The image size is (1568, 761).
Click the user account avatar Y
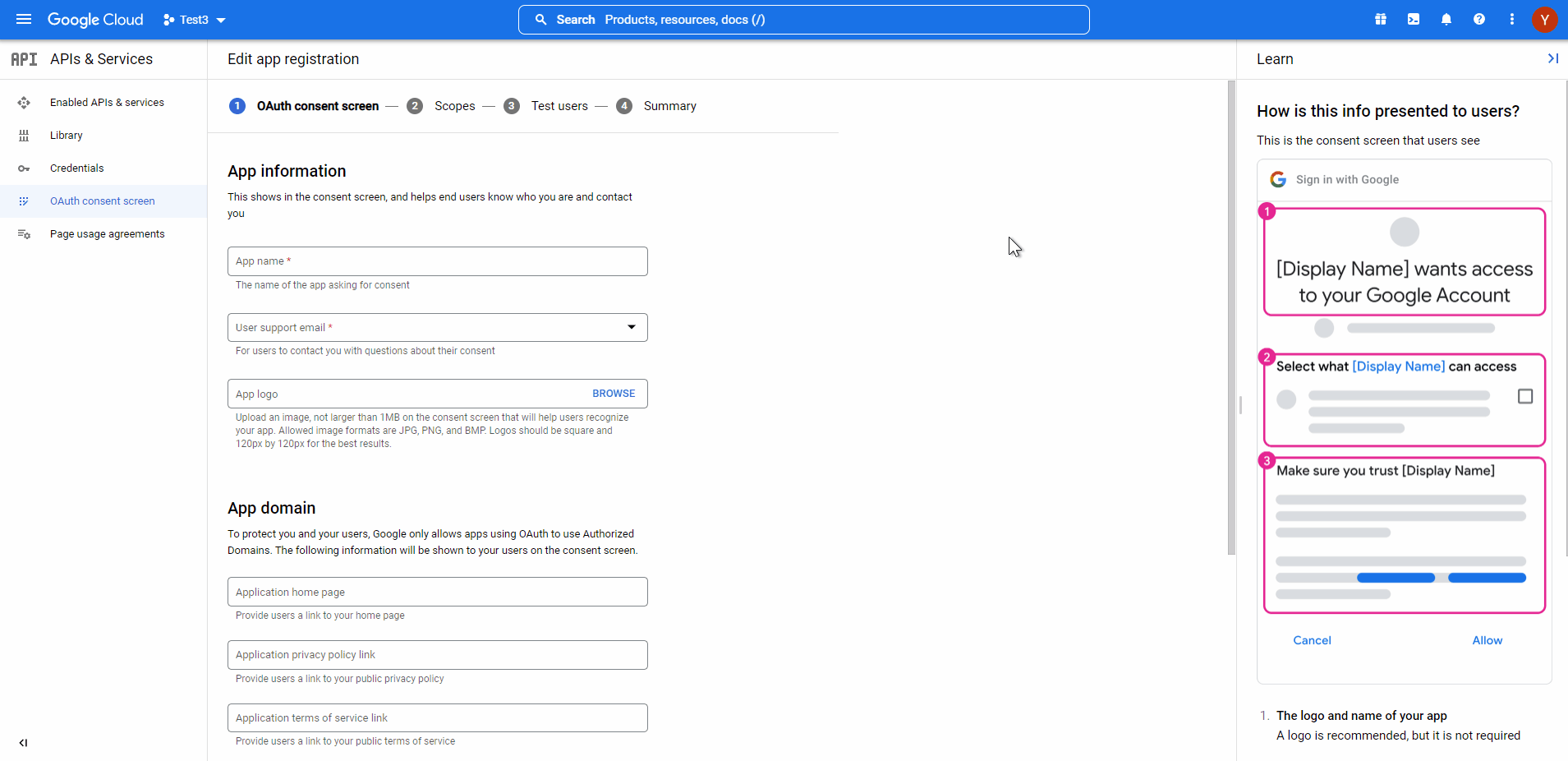click(1545, 19)
